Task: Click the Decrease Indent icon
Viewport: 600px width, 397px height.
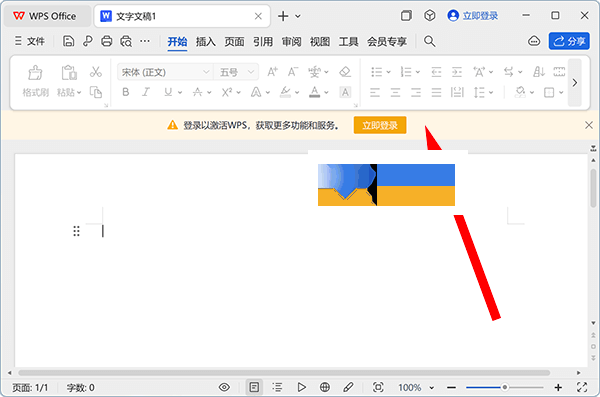Action: click(436, 72)
